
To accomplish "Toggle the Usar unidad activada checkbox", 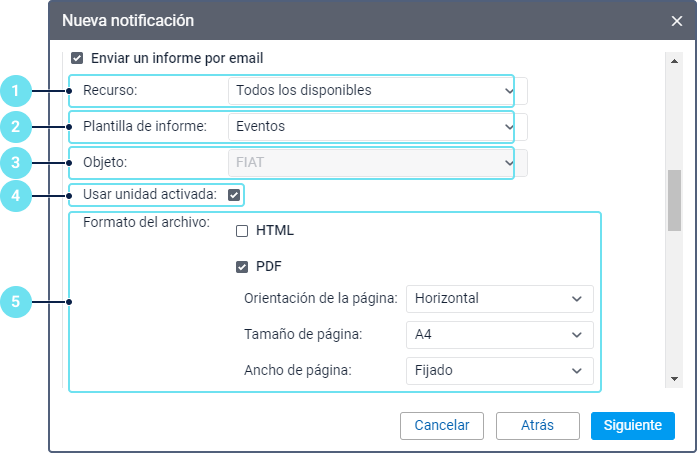I will tap(234, 195).
